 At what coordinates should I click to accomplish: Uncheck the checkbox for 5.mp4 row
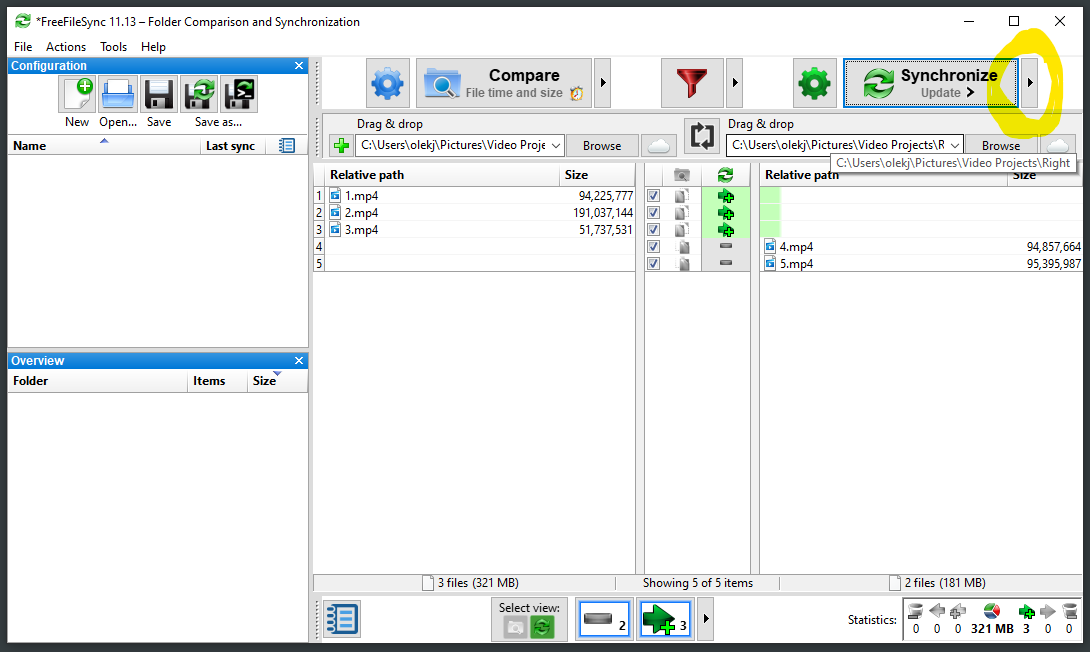coord(653,264)
